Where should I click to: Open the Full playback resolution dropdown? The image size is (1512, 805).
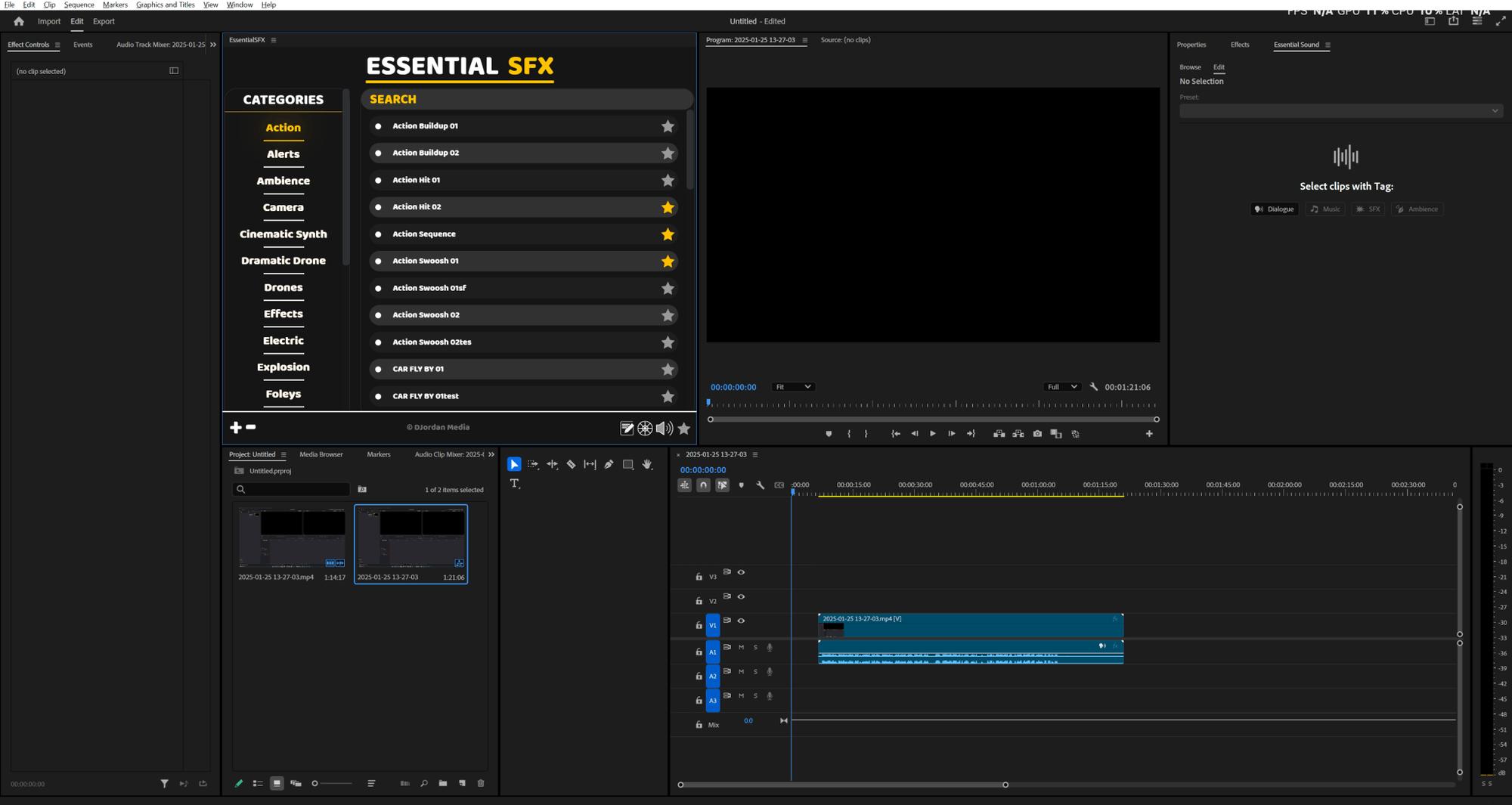(1061, 387)
